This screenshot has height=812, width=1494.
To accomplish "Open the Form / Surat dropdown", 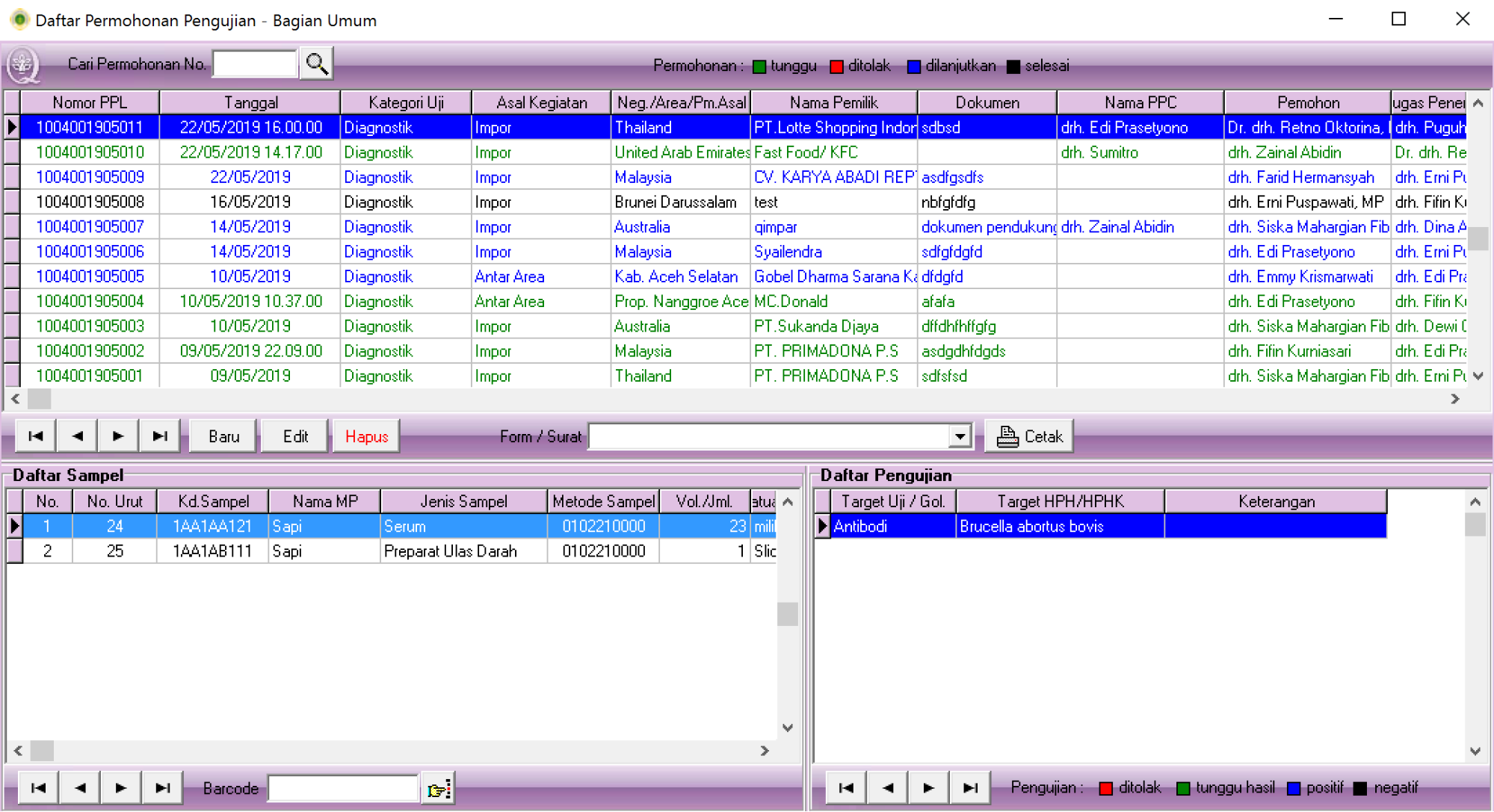I will [x=960, y=436].
